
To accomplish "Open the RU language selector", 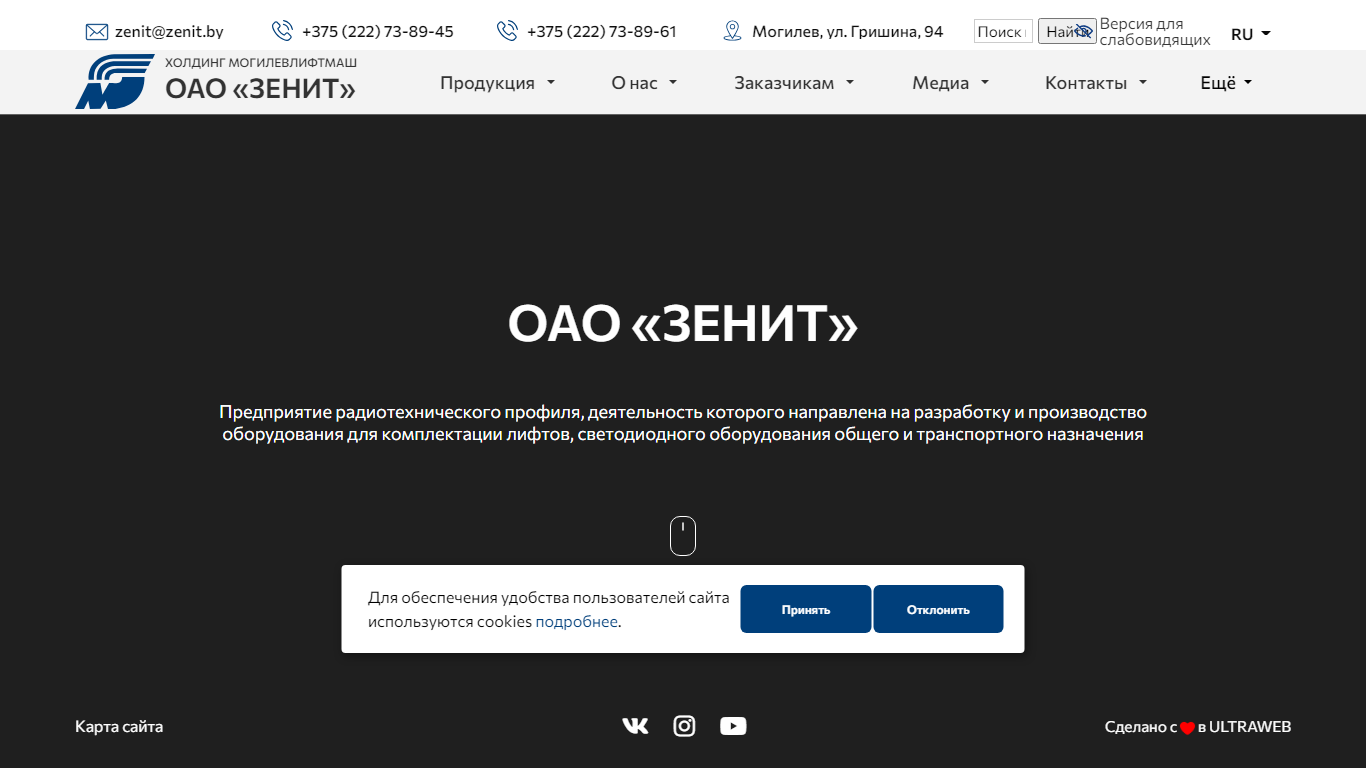I will (x=1251, y=34).
